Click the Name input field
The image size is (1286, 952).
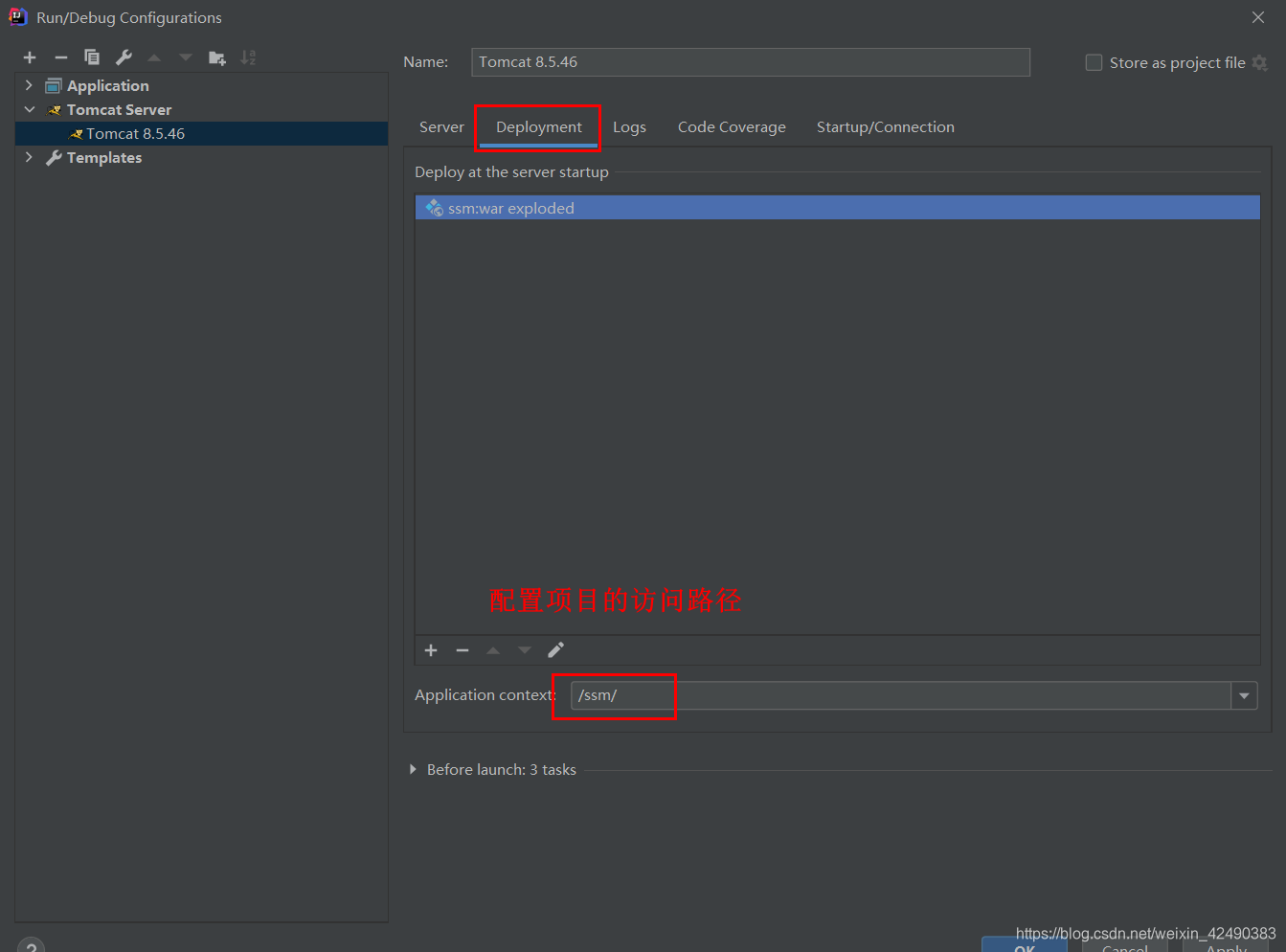pyautogui.click(x=751, y=62)
